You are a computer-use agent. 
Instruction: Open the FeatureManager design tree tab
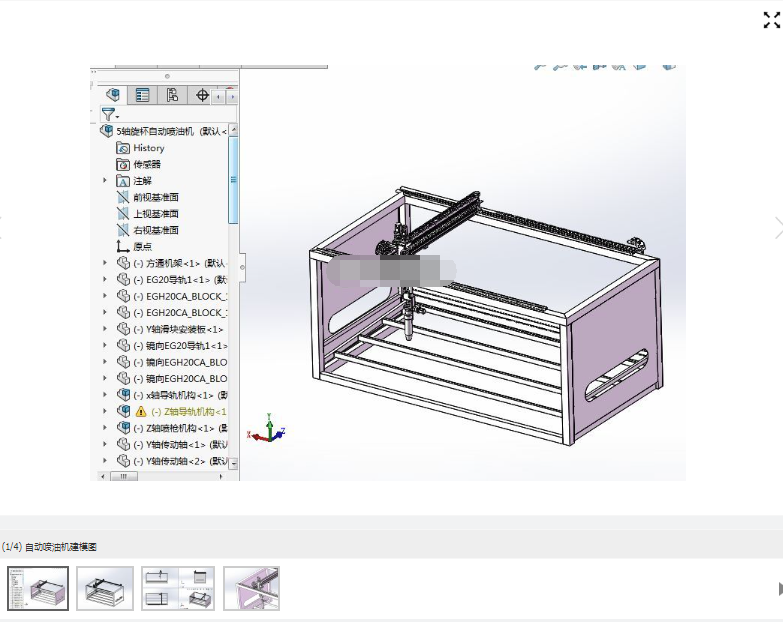(x=113, y=95)
